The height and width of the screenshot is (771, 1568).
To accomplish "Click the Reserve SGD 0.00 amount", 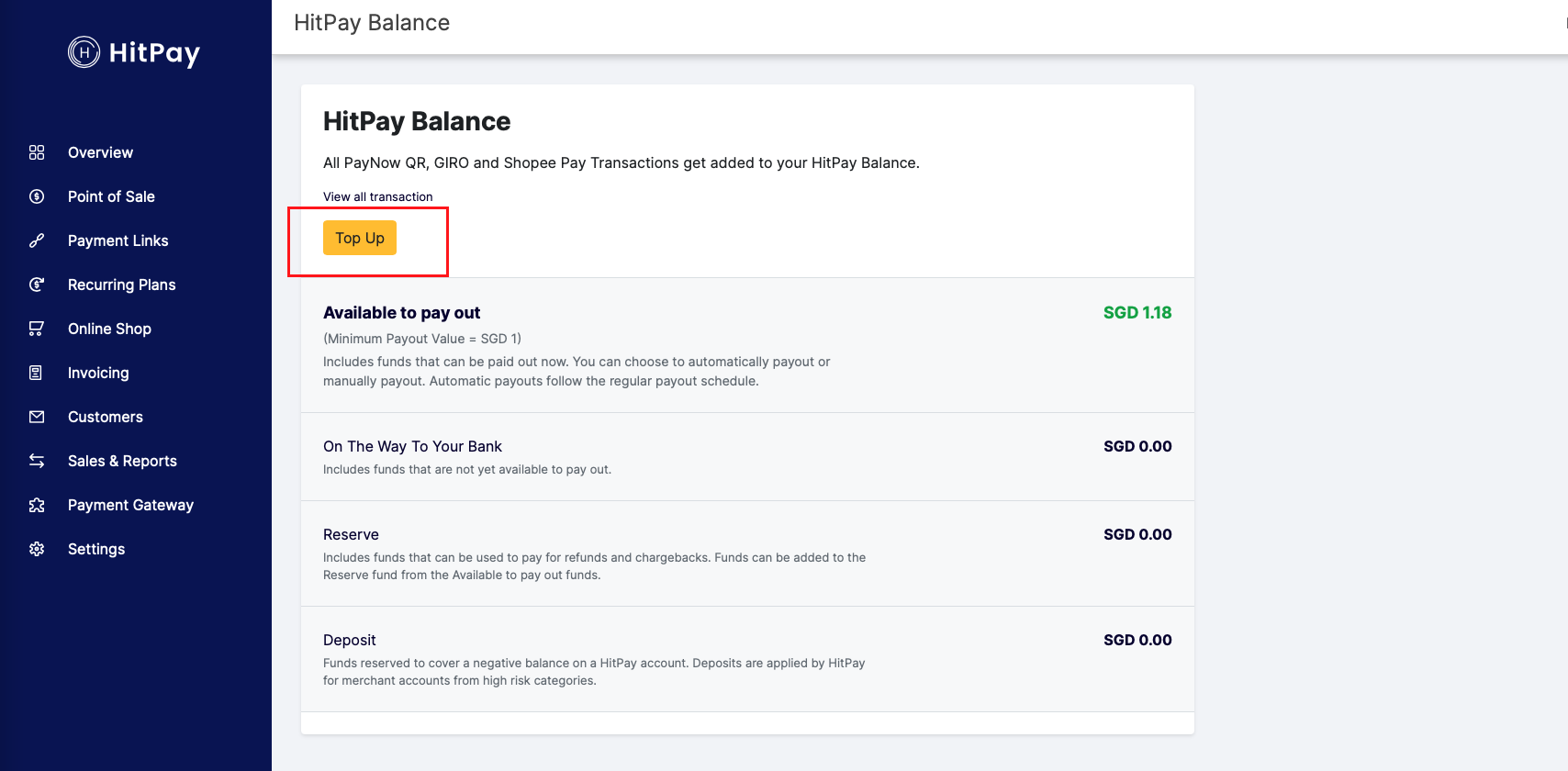I will [1137, 534].
